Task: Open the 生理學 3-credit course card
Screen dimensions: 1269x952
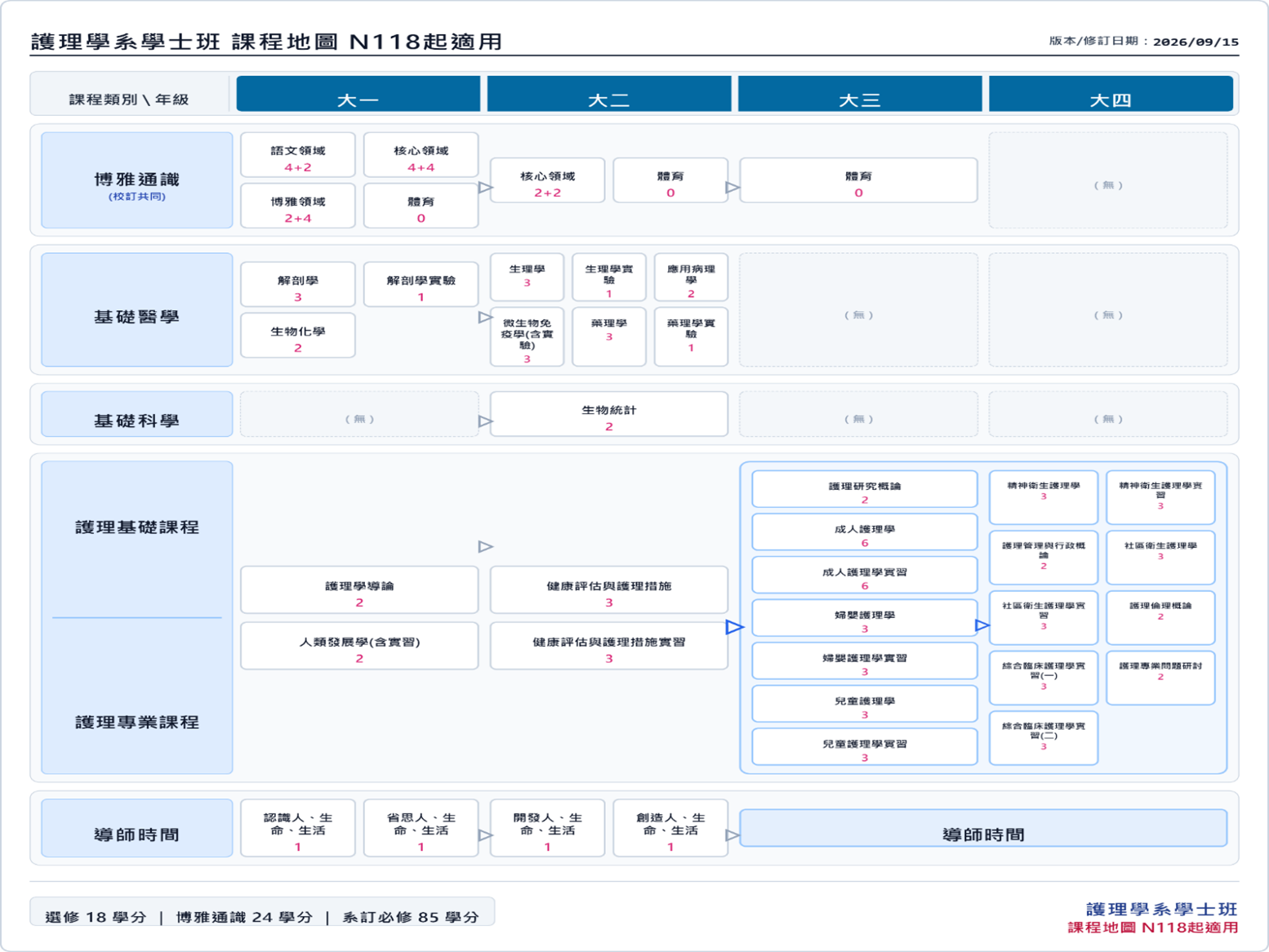Action: 527,278
